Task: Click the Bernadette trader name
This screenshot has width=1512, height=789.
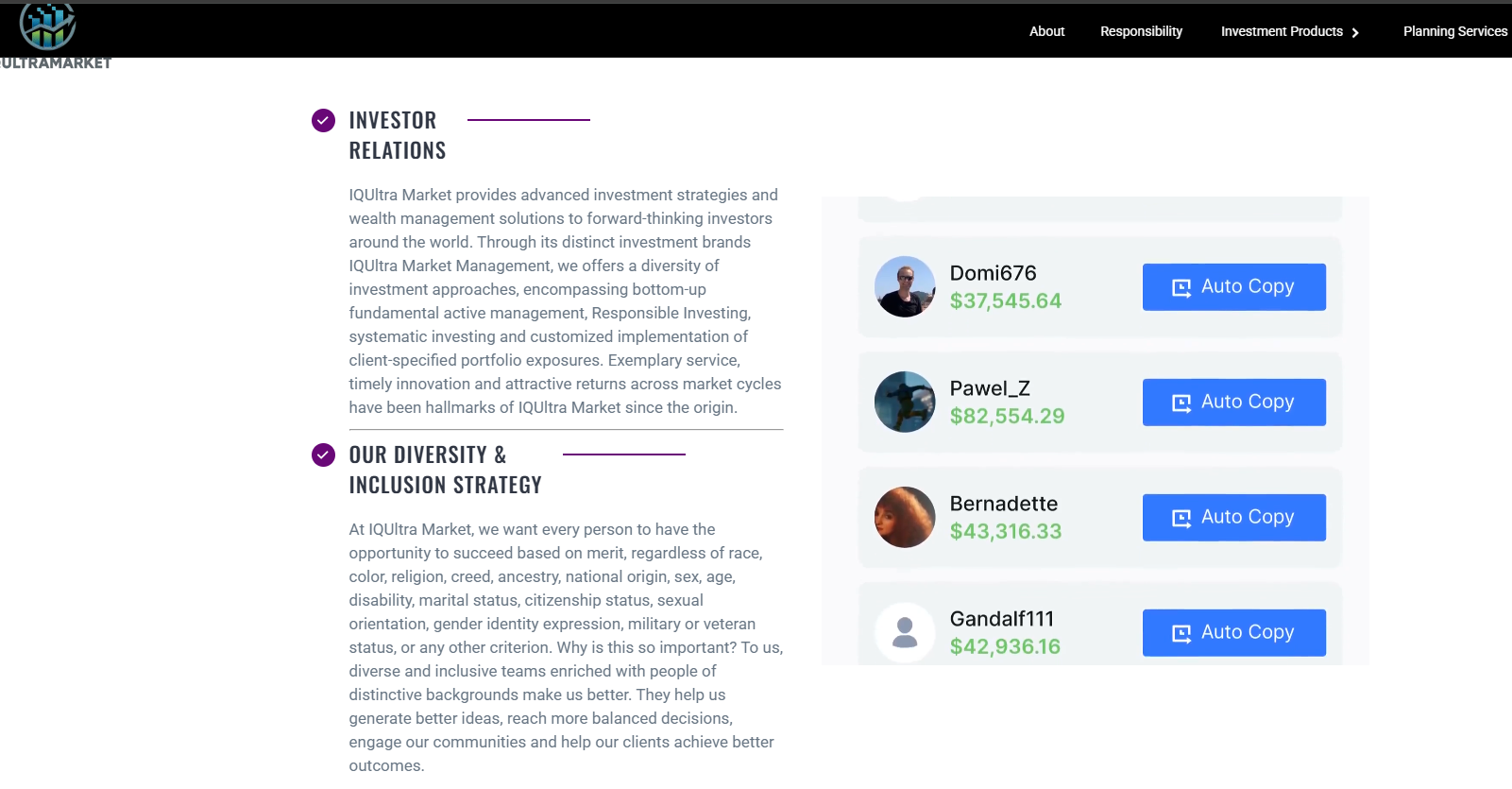Action: click(1003, 504)
